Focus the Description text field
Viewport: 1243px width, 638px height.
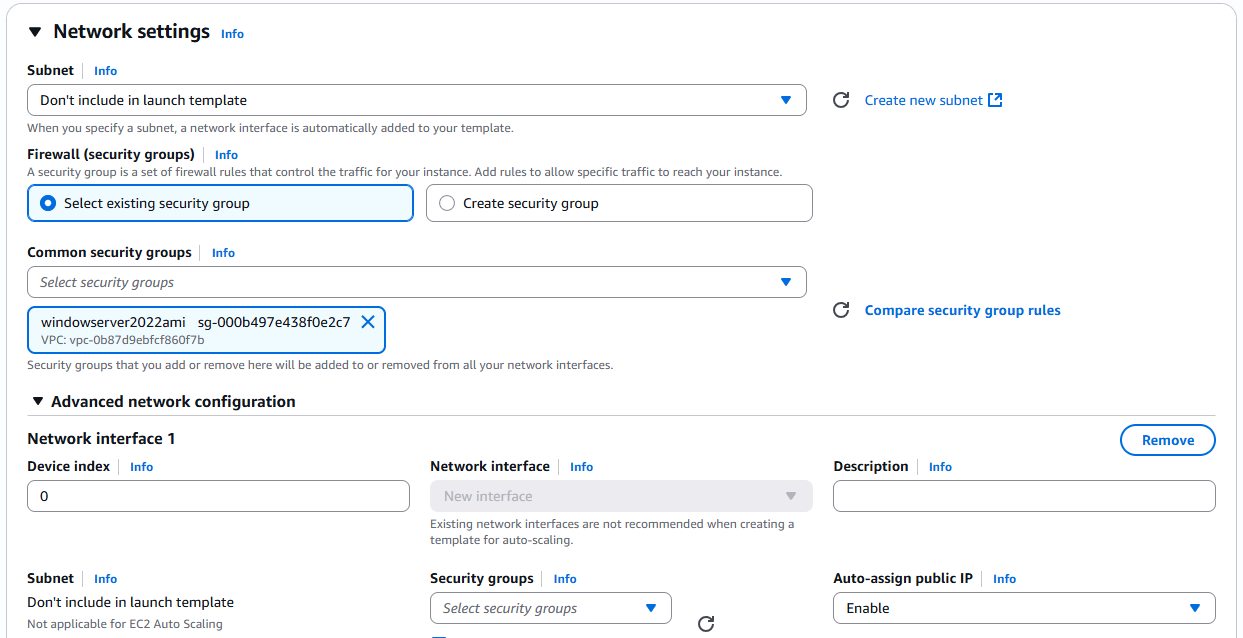point(1023,496)
